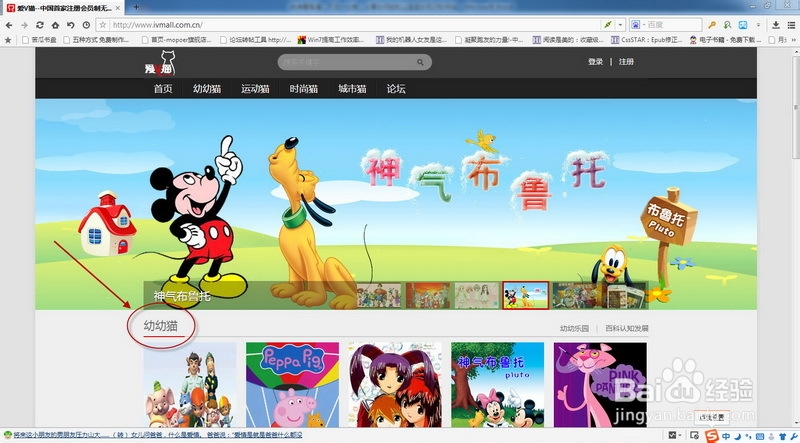
Task: Expand bookmarks bar overflow chevron
Action: coord(792,39)
